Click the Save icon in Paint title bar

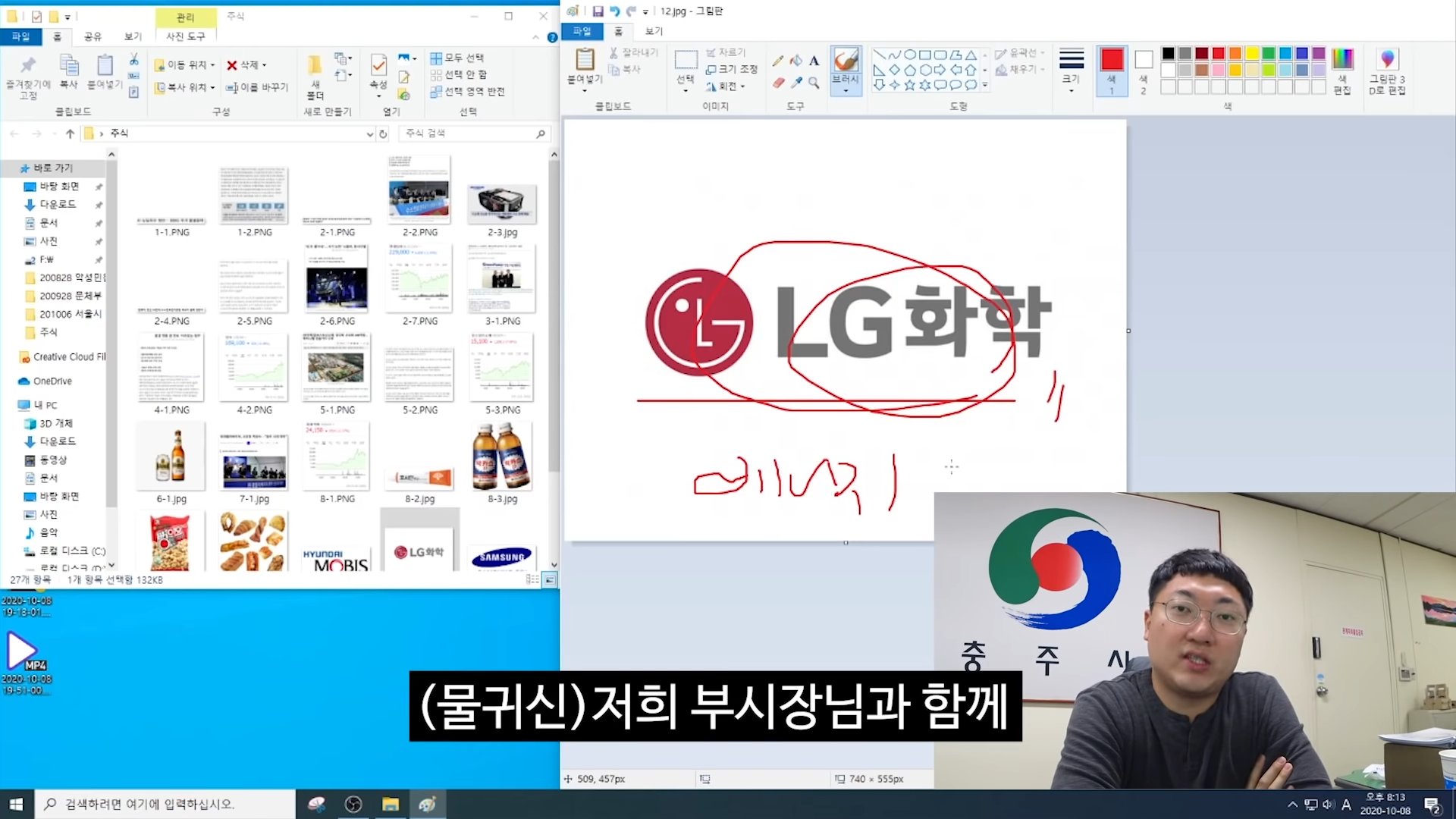tap(598, 11)
